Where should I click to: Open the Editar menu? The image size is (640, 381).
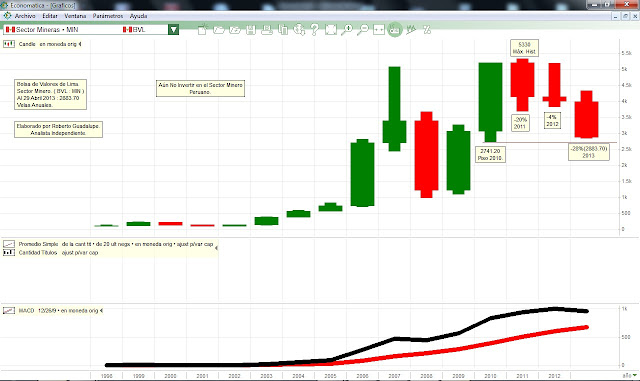point(50,16)
